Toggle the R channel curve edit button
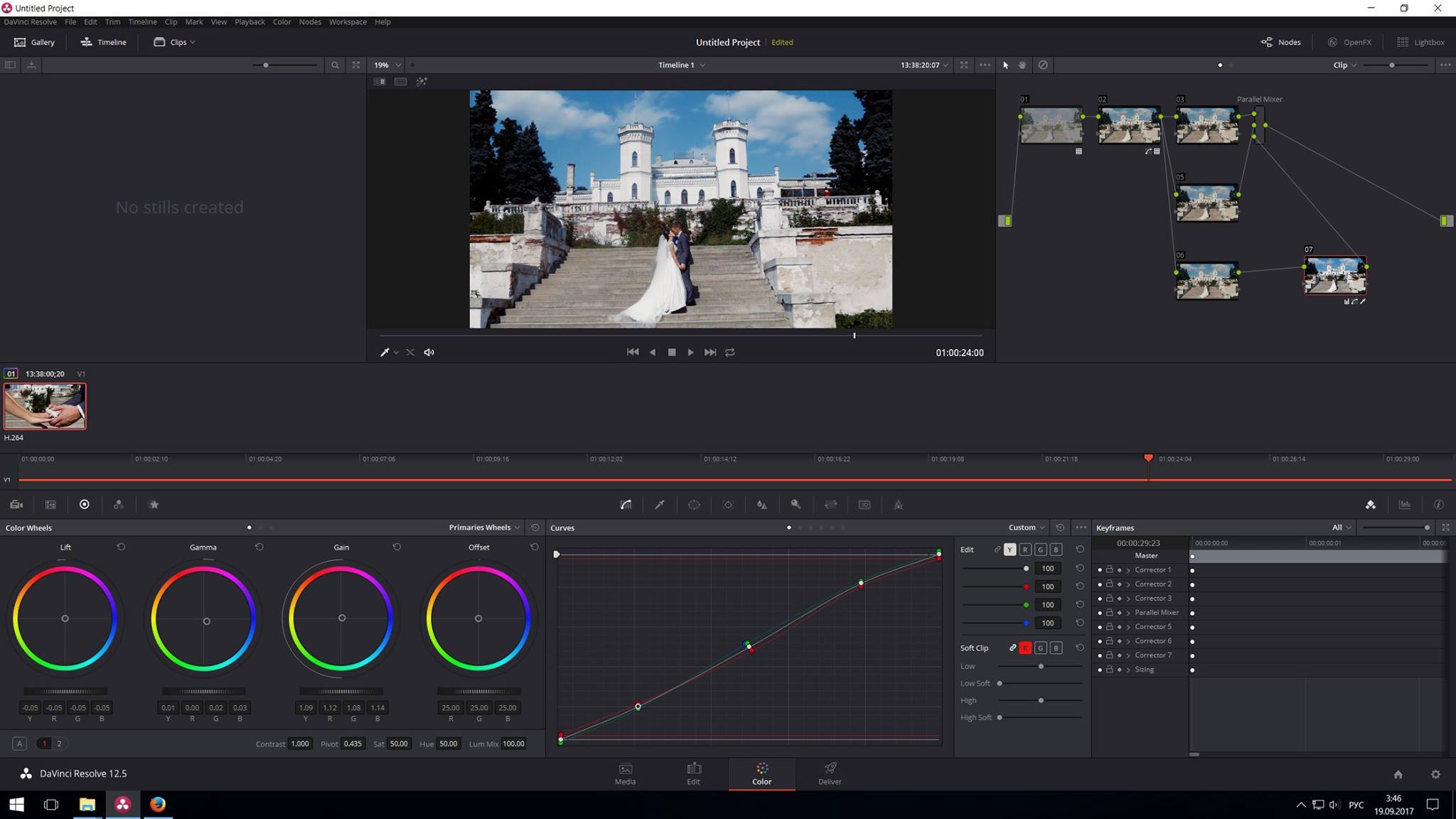This screenshot has height=819, width=1456. [x=1025, y=550]
